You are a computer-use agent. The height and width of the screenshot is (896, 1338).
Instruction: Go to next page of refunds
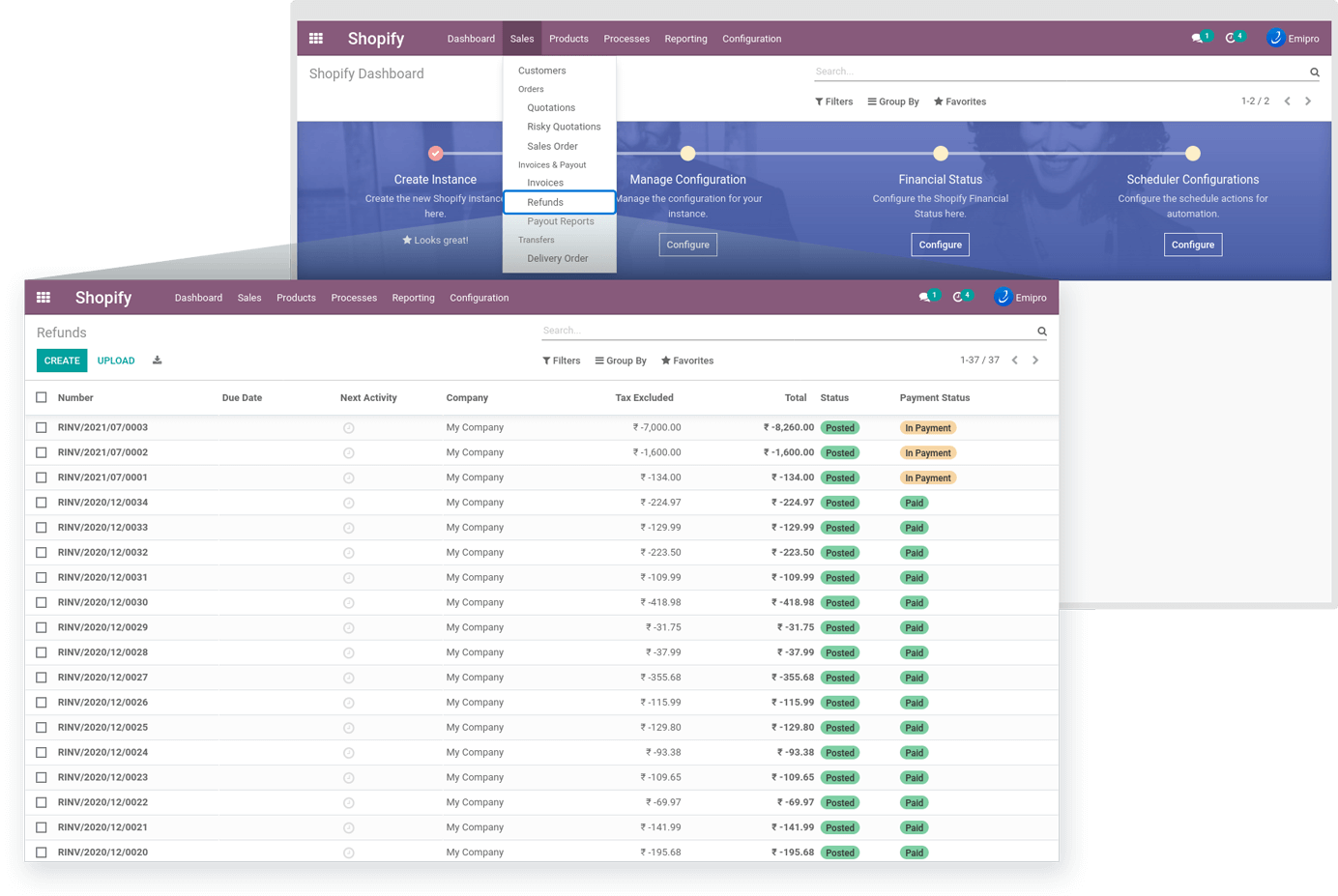1035,361
